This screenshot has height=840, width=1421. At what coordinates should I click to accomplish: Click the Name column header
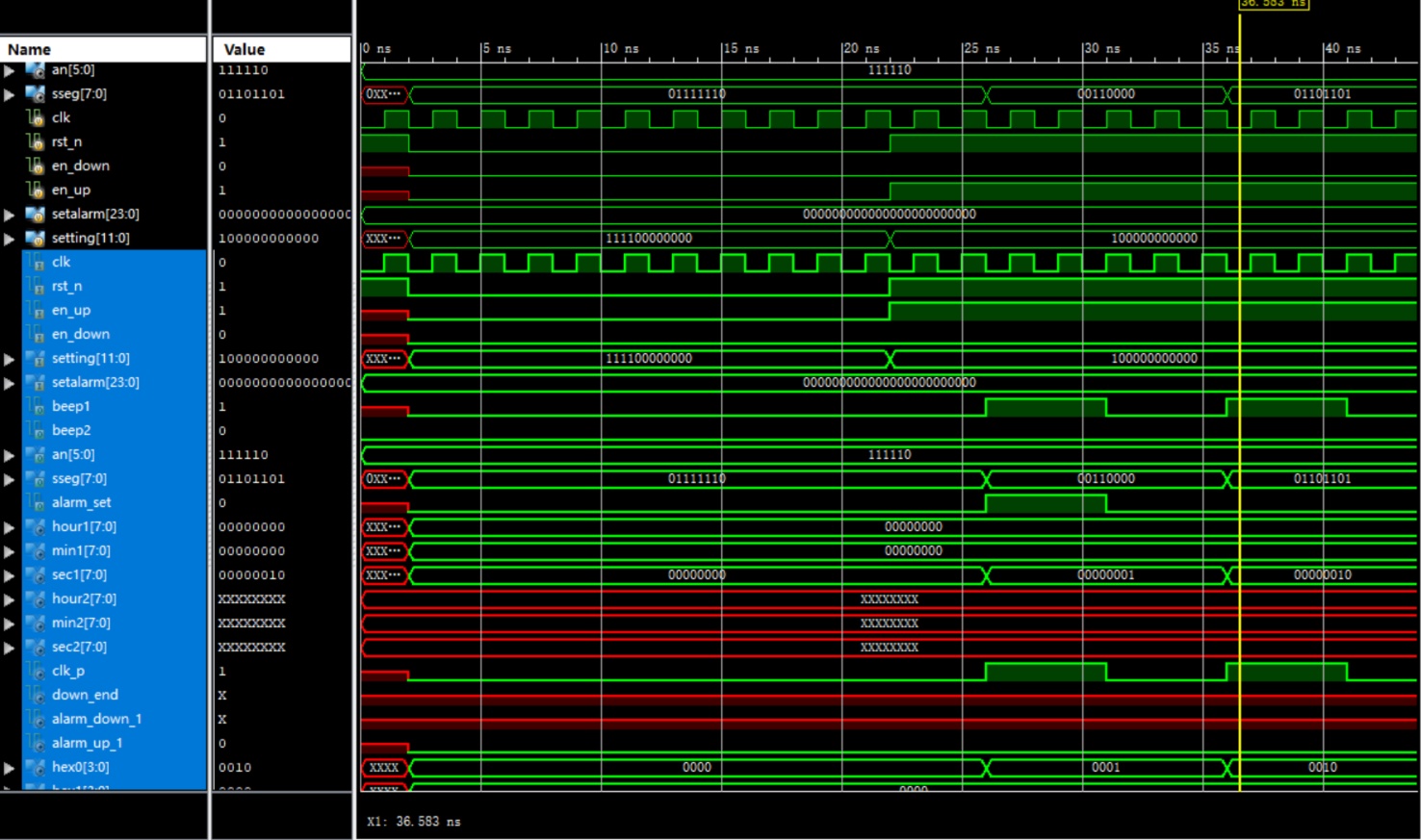coord(104,49)
